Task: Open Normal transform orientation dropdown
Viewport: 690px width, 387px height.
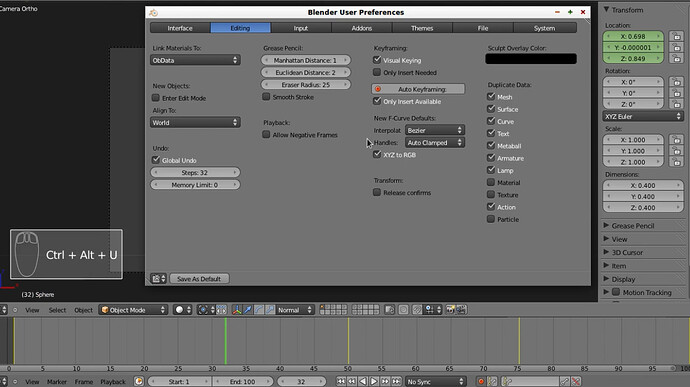Action: coord(295,310)
